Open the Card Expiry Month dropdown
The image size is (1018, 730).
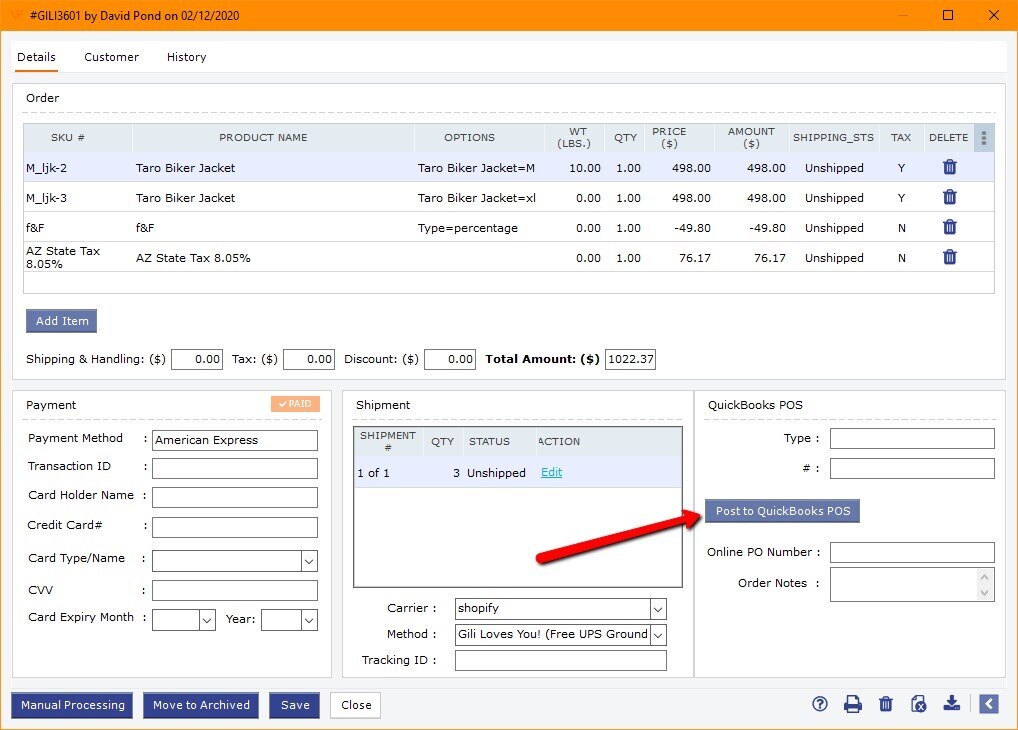pos(207,620)
